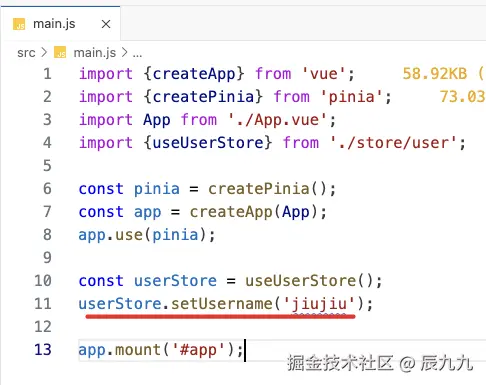Click 'useUserStore' in the import on line 4

click(x=208, y=143)
